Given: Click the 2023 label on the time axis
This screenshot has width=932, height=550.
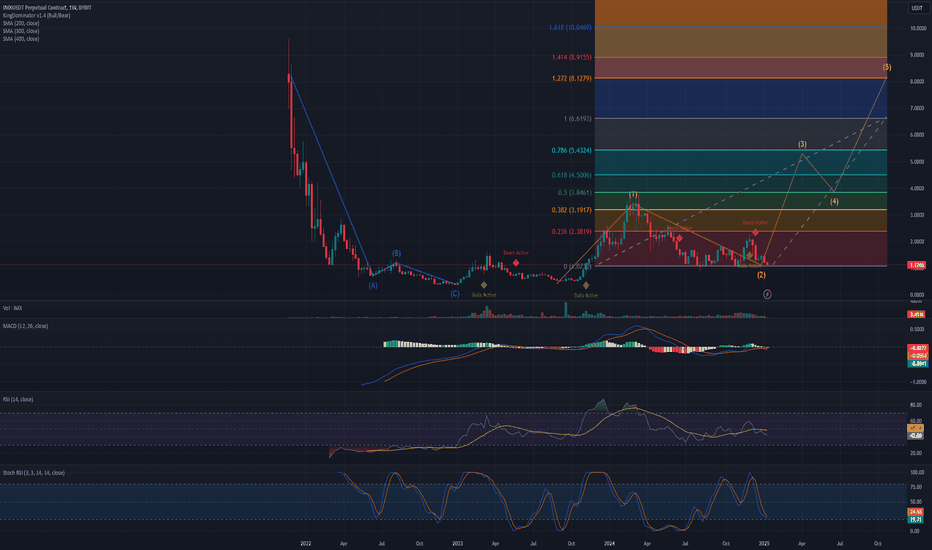Looking at the screenshot, I should pos(457,543).
